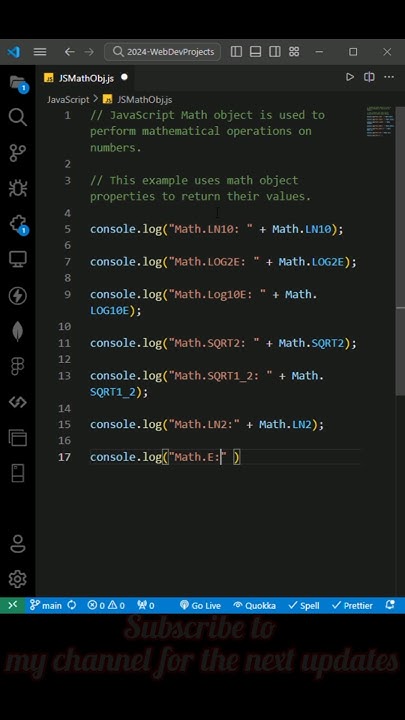Open the Source Control view

(17, 153)
